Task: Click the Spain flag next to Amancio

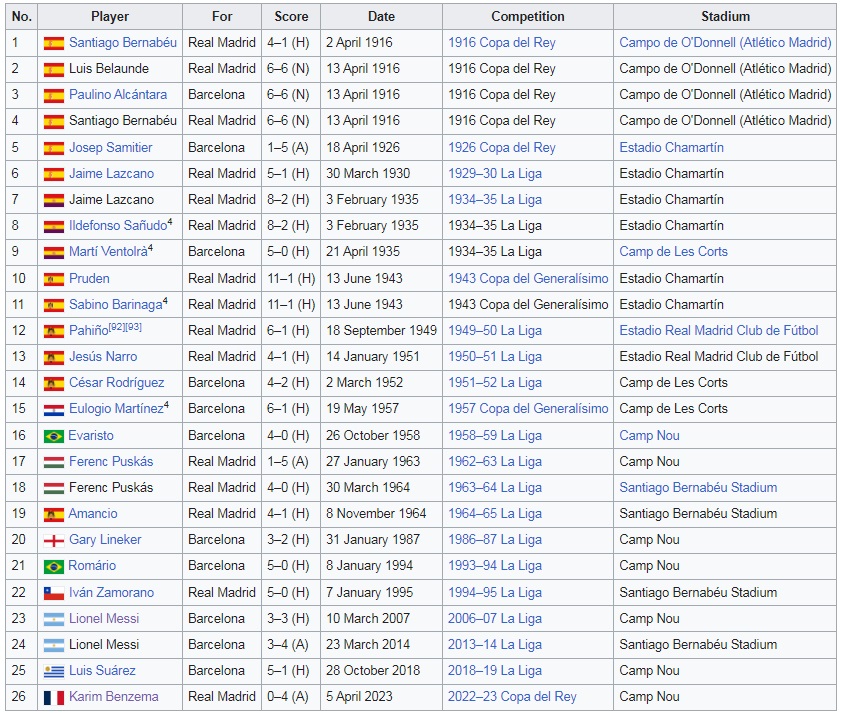Action: (54, 515)
